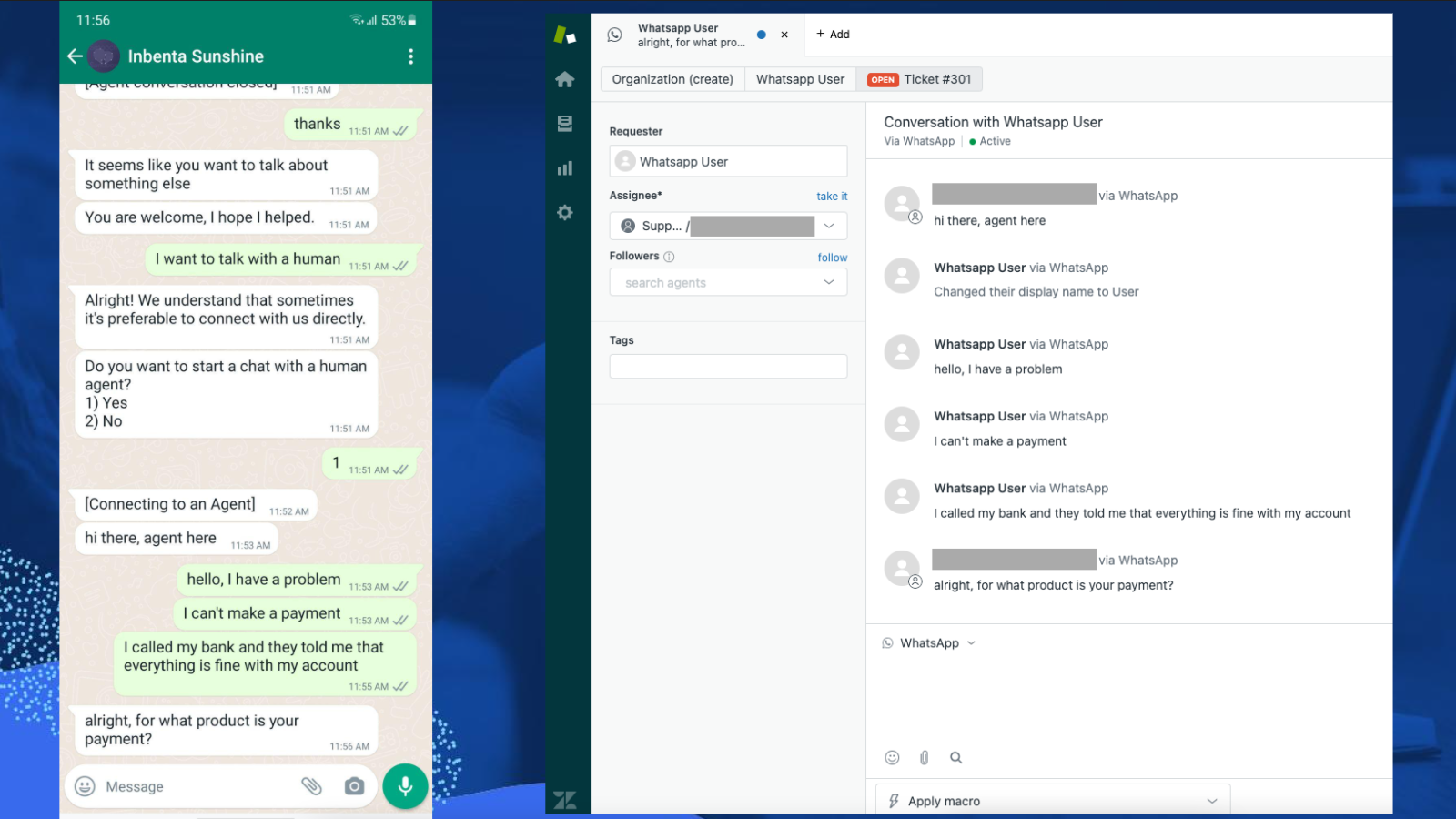The image size is (1456, 819).
Task: Open the Zendesk home dashboard icon
Action: pos(565,79)
